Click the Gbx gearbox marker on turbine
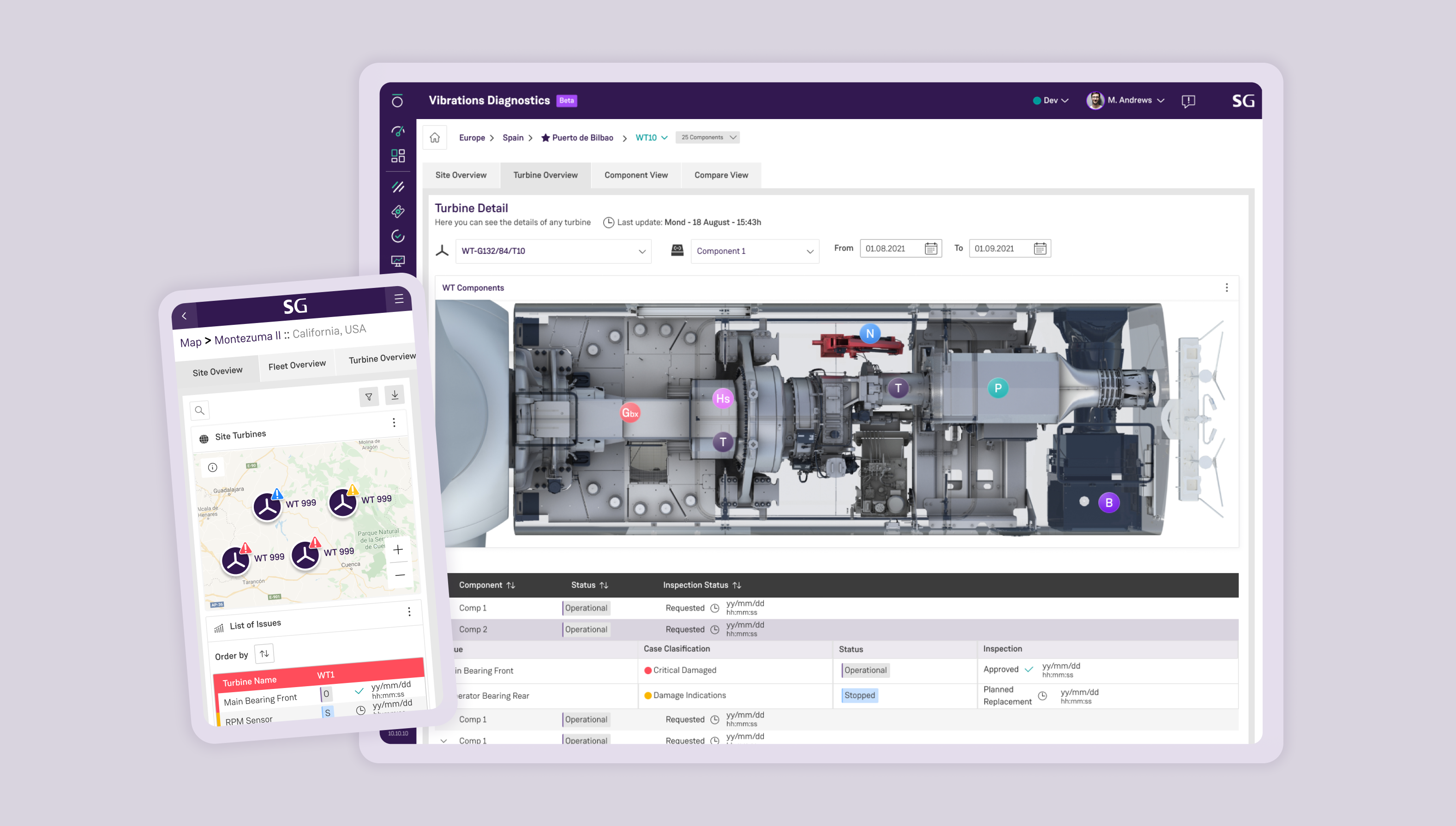The image size is (1456, 826). [629, 413]
